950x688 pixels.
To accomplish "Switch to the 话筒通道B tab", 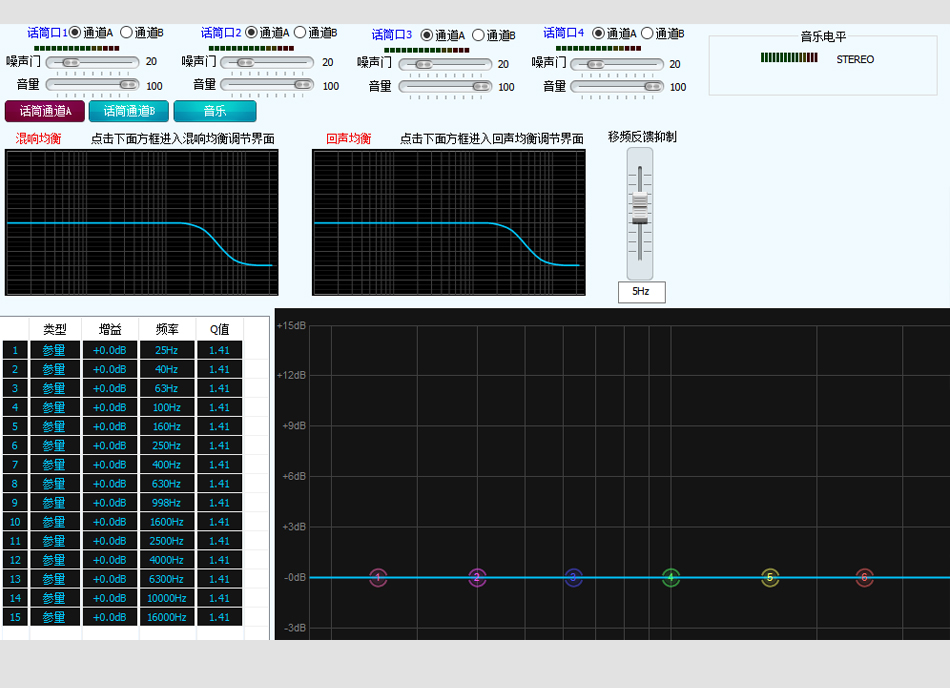I will click(128, 111).
